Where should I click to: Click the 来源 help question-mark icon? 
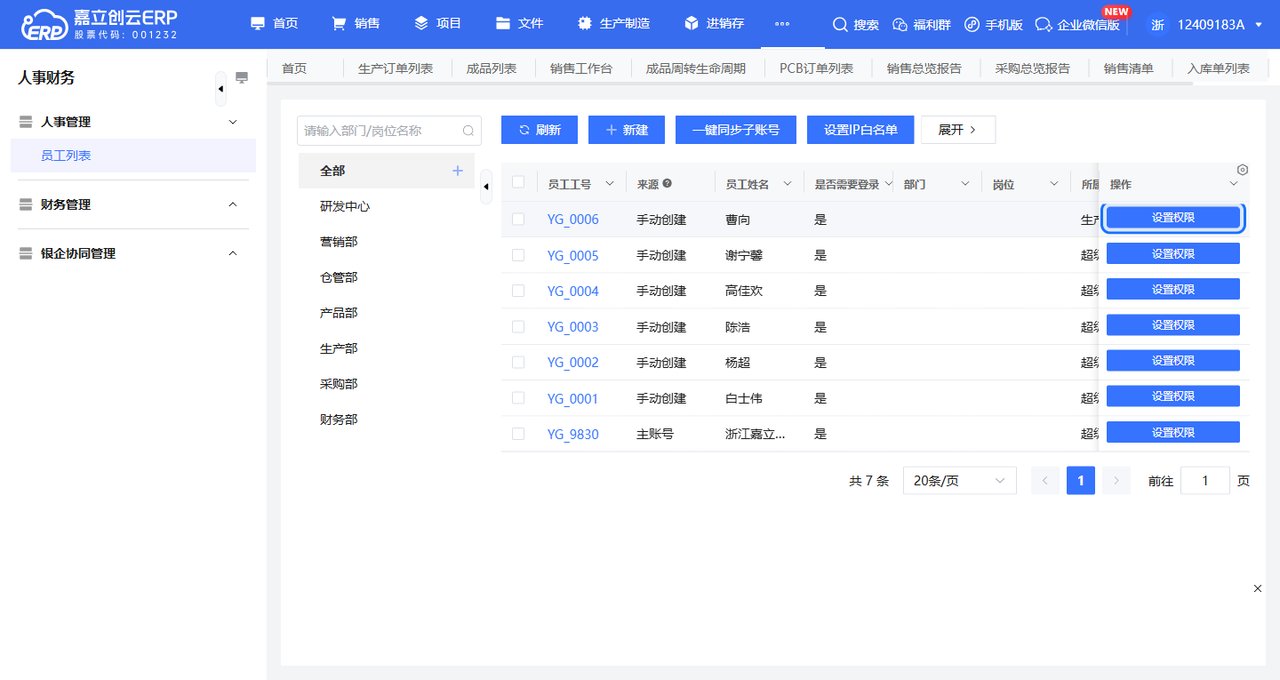click(667, 184)
